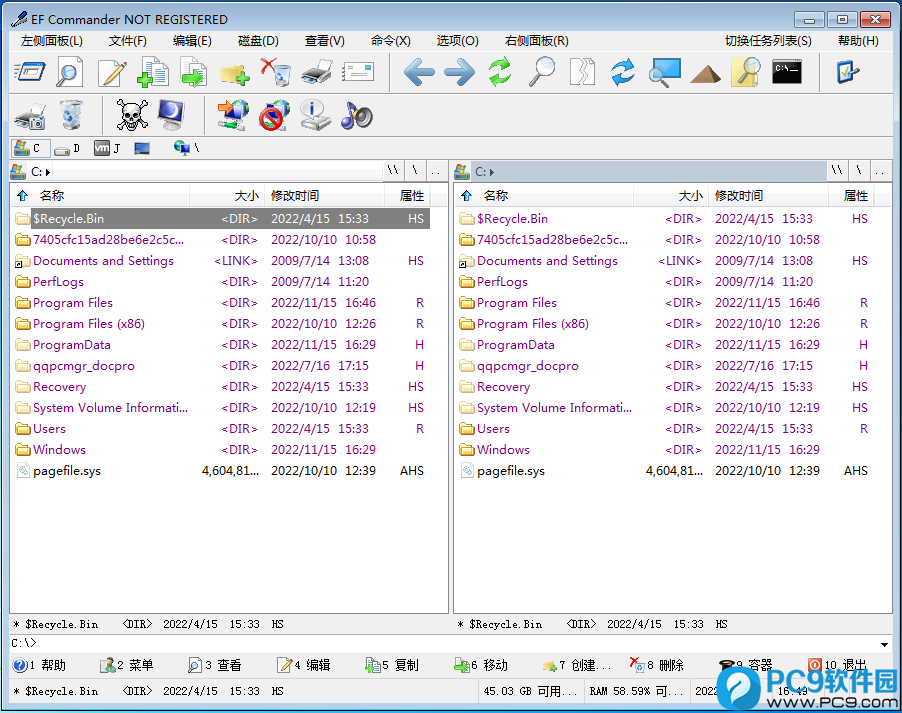
Task: Click the blue checkmark options icon
Action: [x=847, y=73]
